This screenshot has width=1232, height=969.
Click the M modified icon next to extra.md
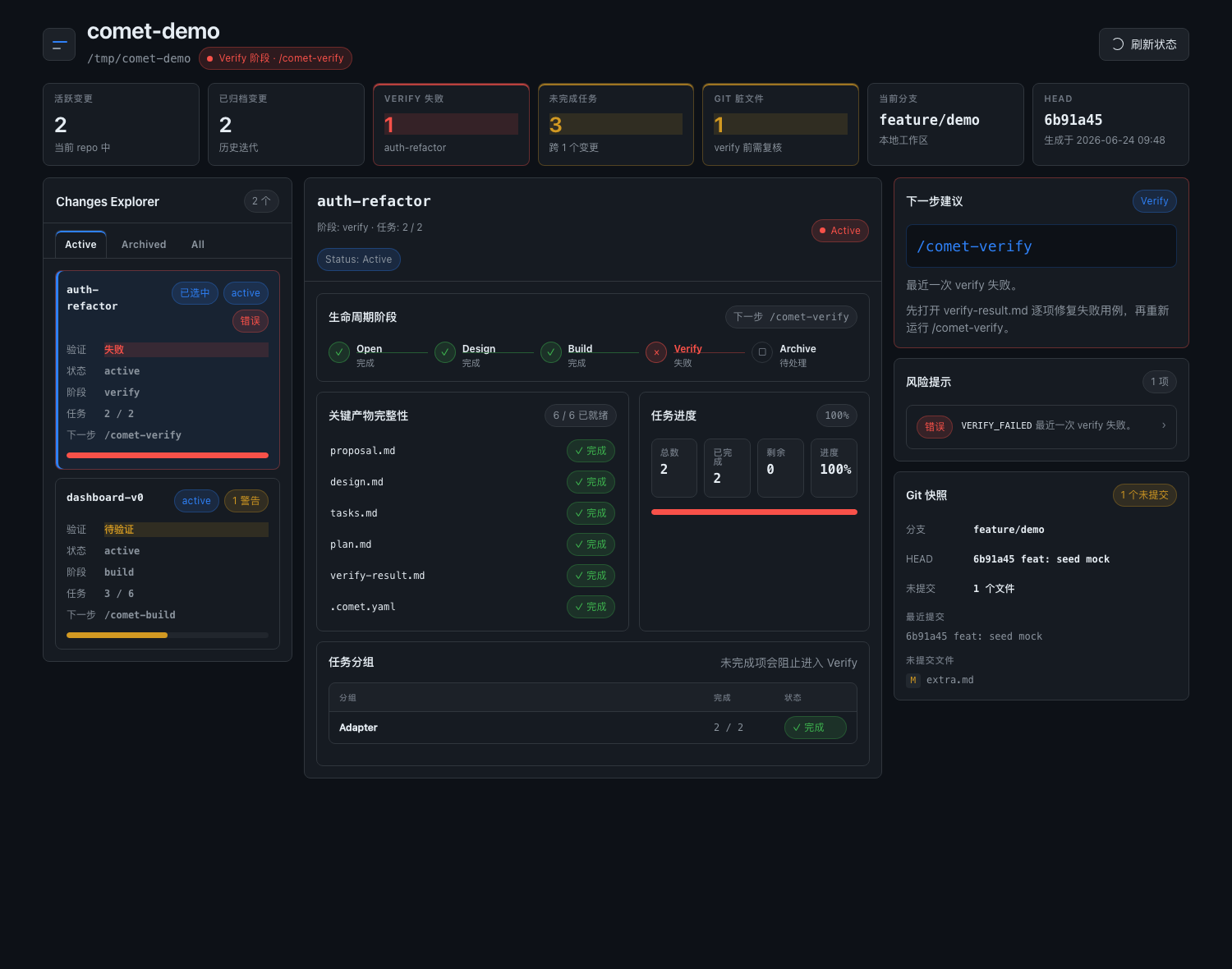913,680
